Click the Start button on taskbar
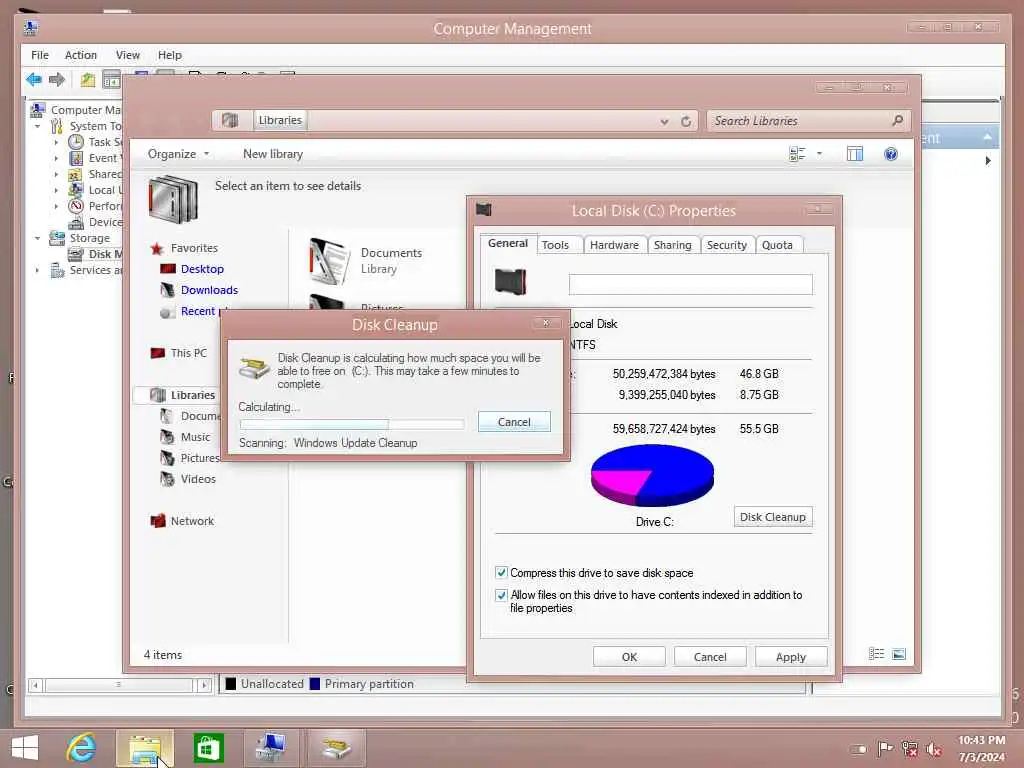The height and width of the screenshot is (768, 1024). (x=25, y=748)
